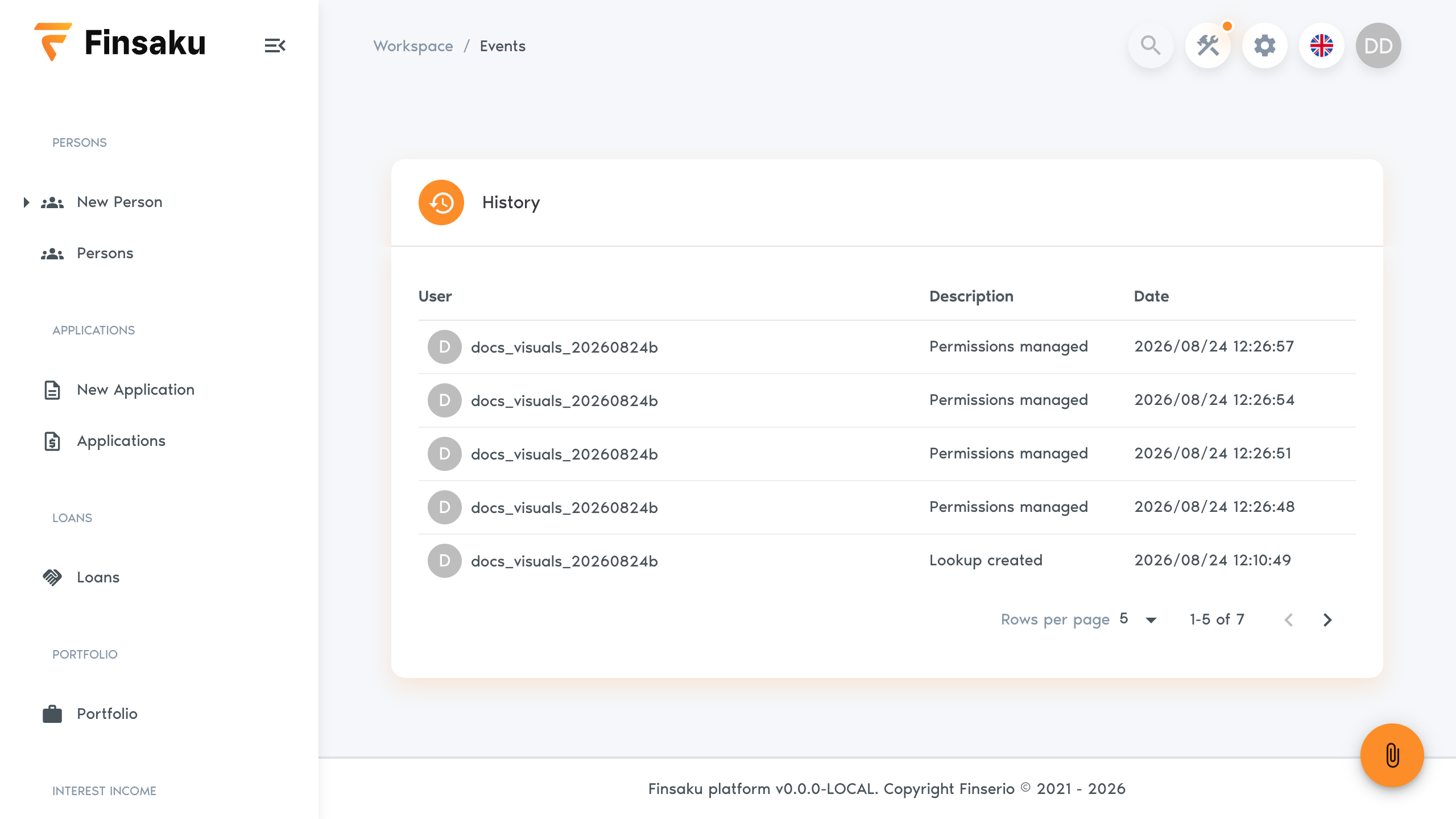Click the date 2026/08/24 12:26:57
Viewport: 1456px width, 819px height.
pos(1214,346)
